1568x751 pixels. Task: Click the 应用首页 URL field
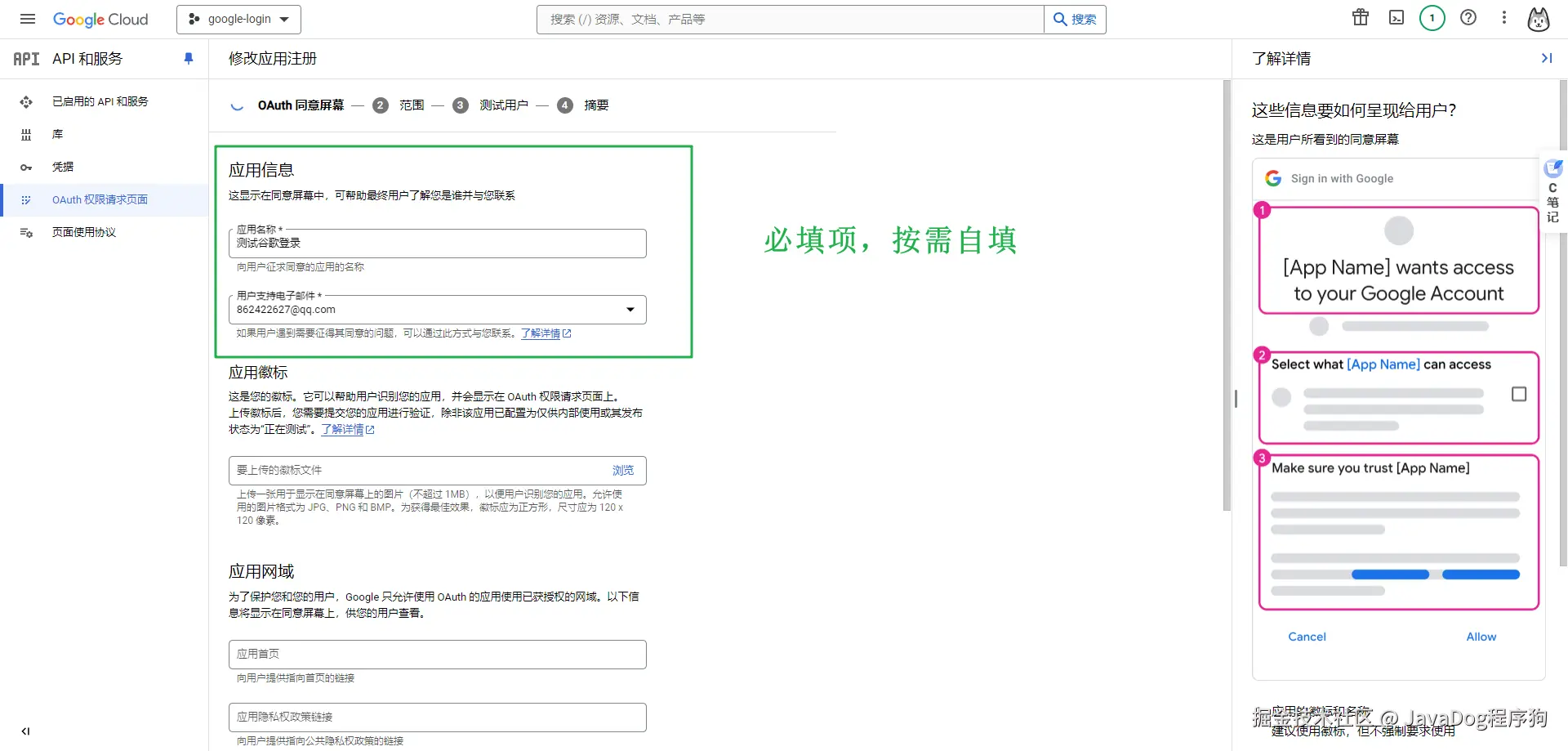click(x=437, y=654)
